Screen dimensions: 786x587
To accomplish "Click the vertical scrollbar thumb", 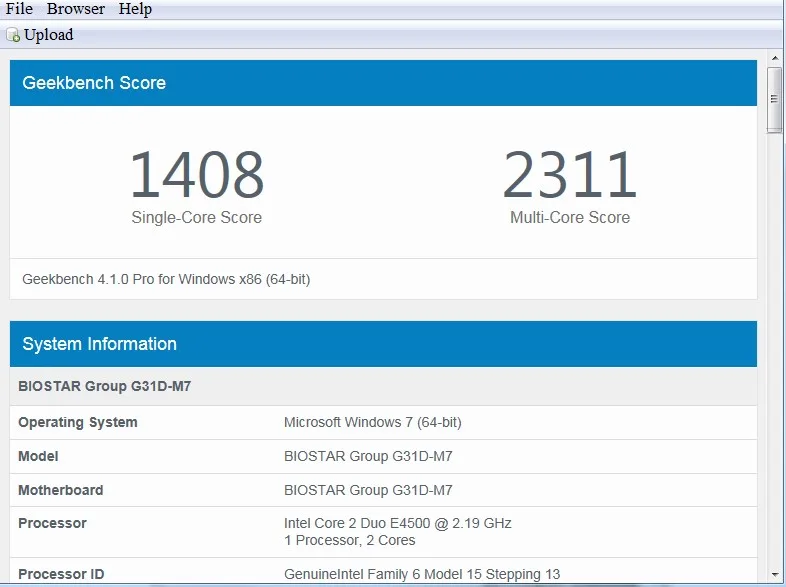I will tap(774, 99).
